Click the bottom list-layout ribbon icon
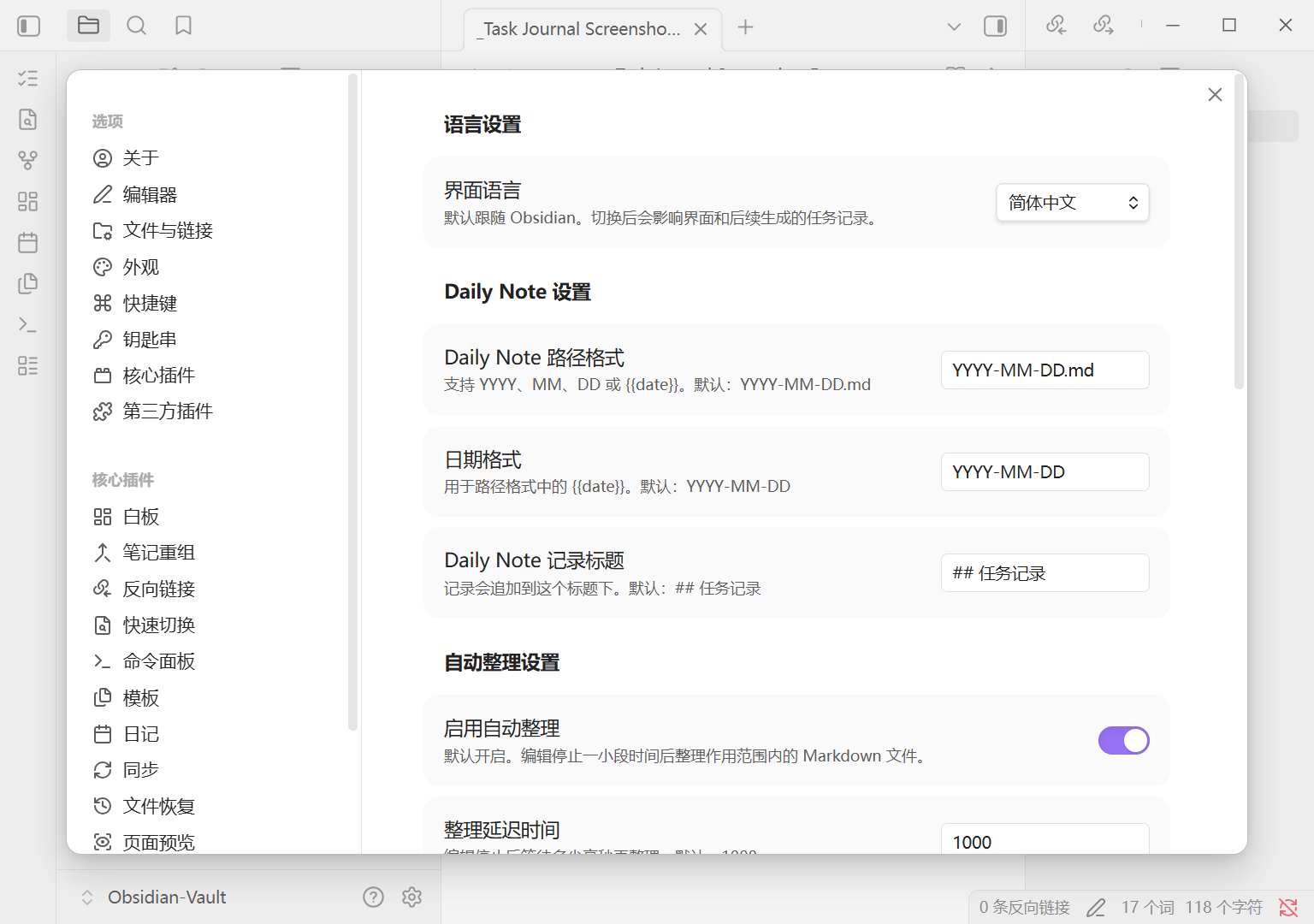 28,365
